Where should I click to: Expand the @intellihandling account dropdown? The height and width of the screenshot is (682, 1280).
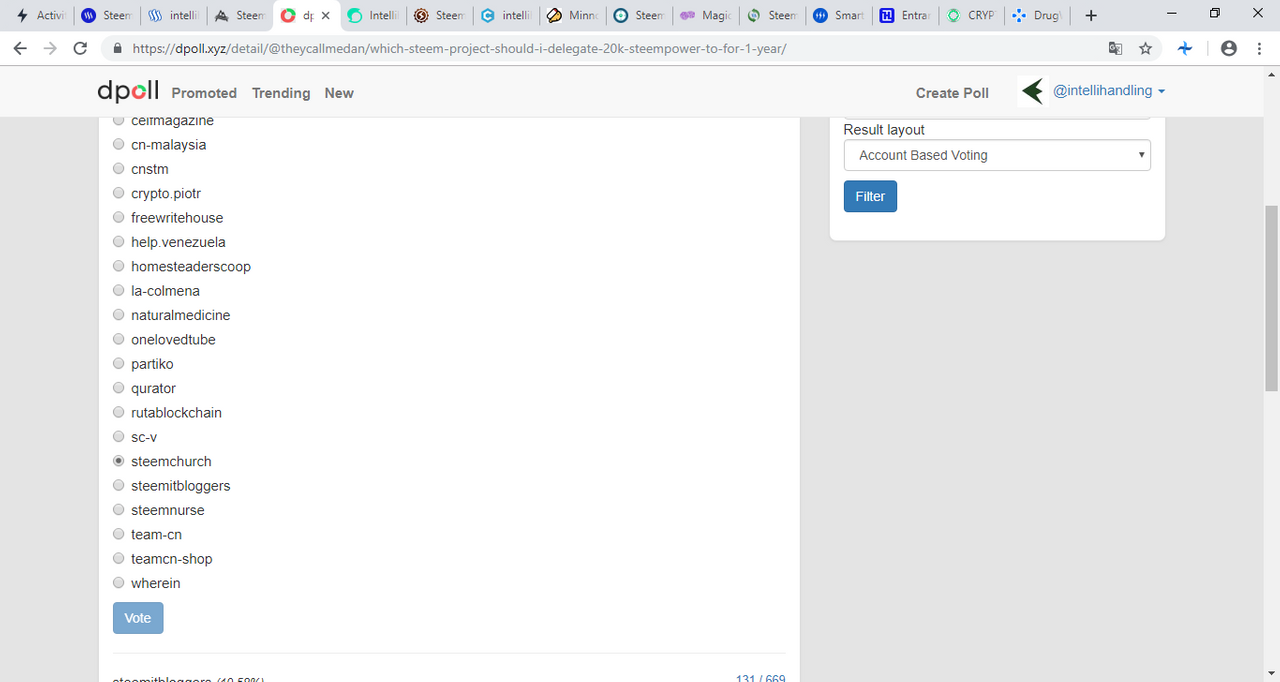pyautogui.click(x=1109, y=91)
